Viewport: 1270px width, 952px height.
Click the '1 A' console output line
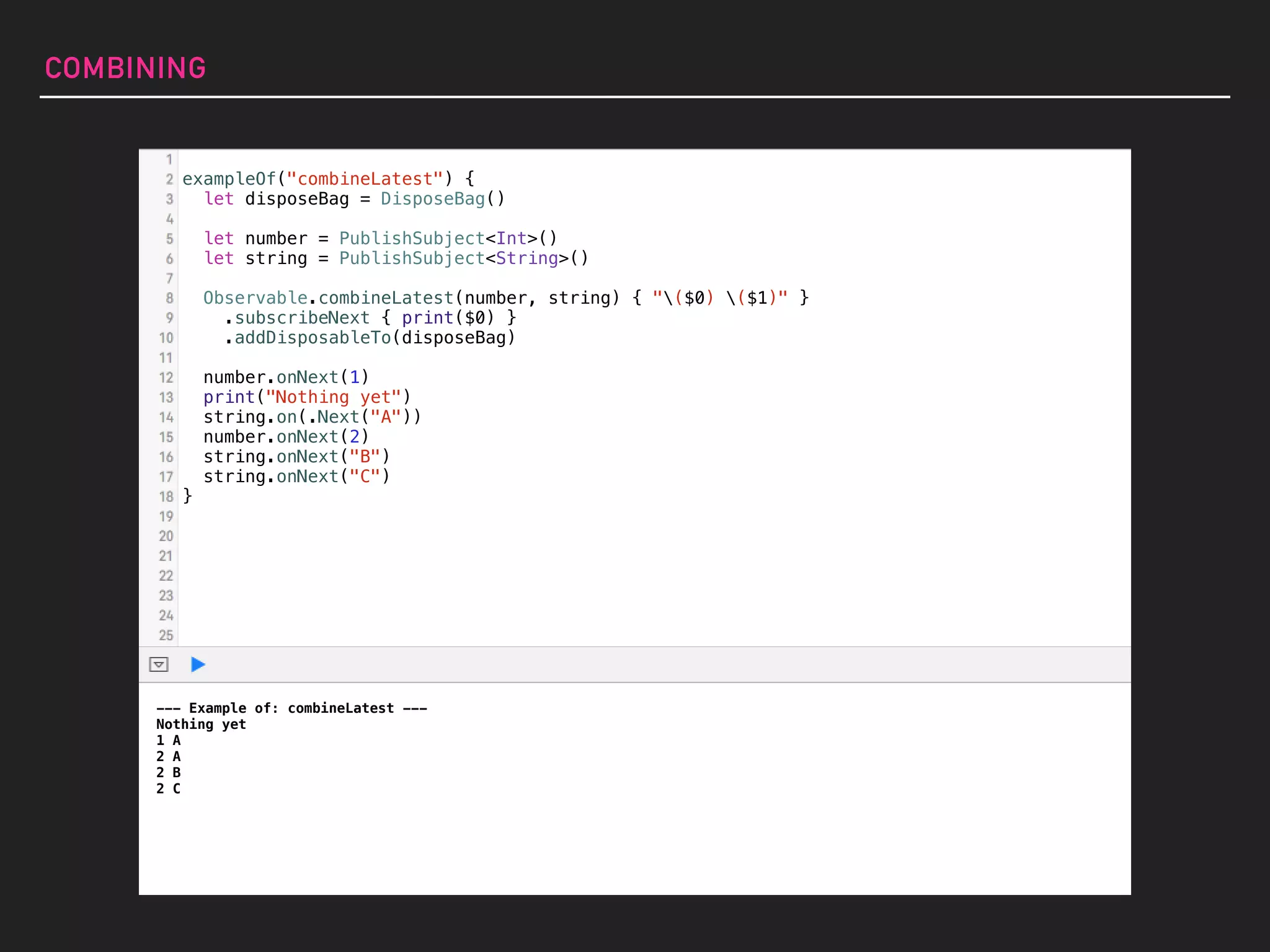coord(168,740)
